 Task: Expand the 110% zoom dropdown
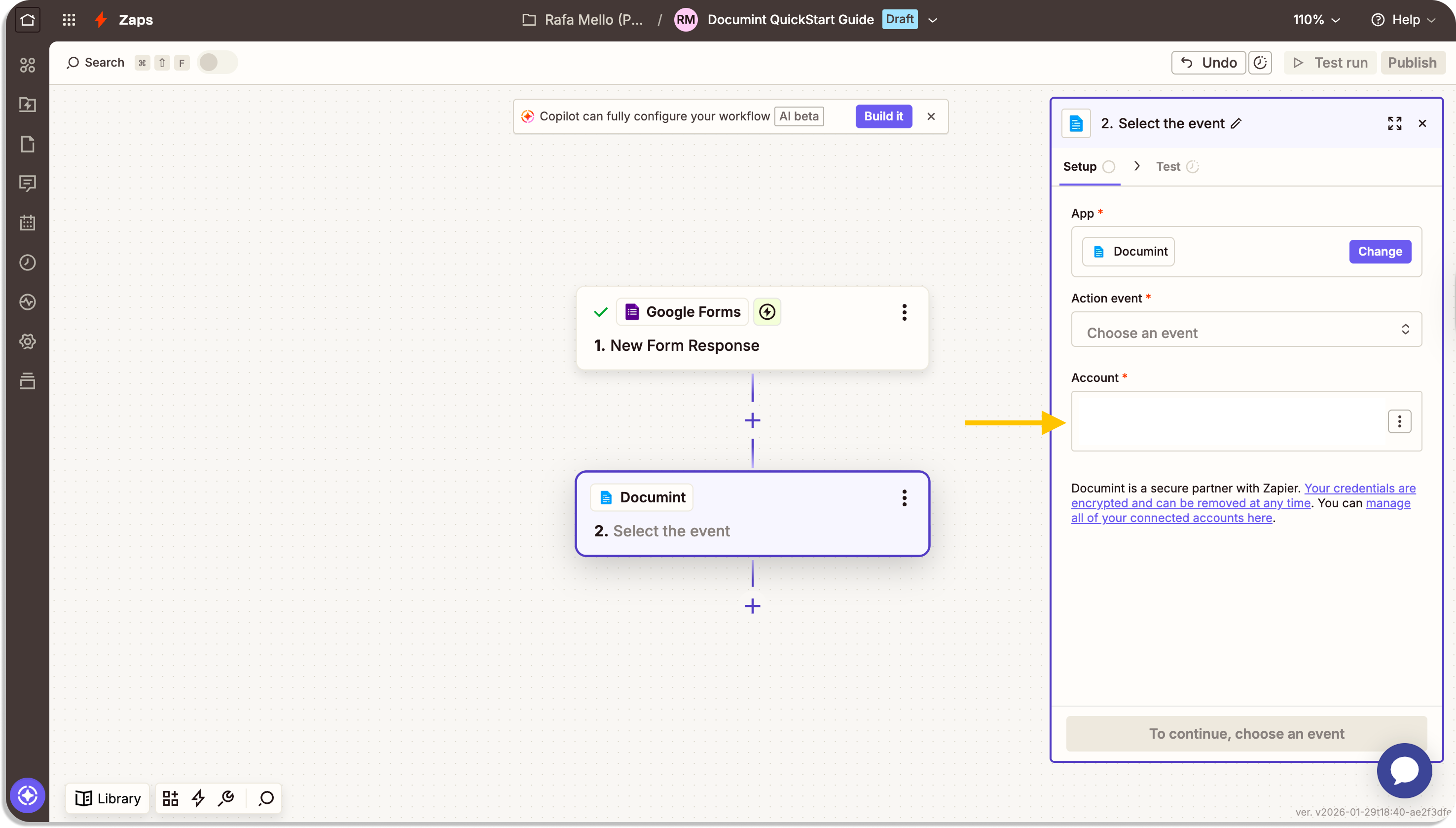[x=1316, y=20]
